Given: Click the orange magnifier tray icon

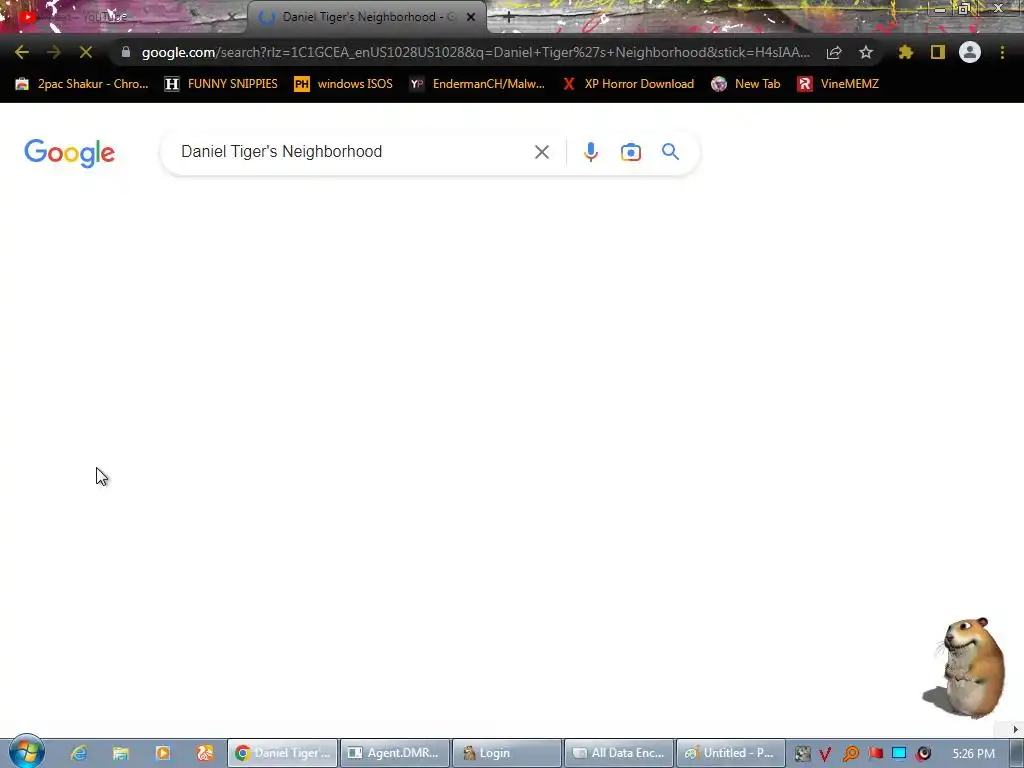Looking at the screenshot, I should (850, 754).
